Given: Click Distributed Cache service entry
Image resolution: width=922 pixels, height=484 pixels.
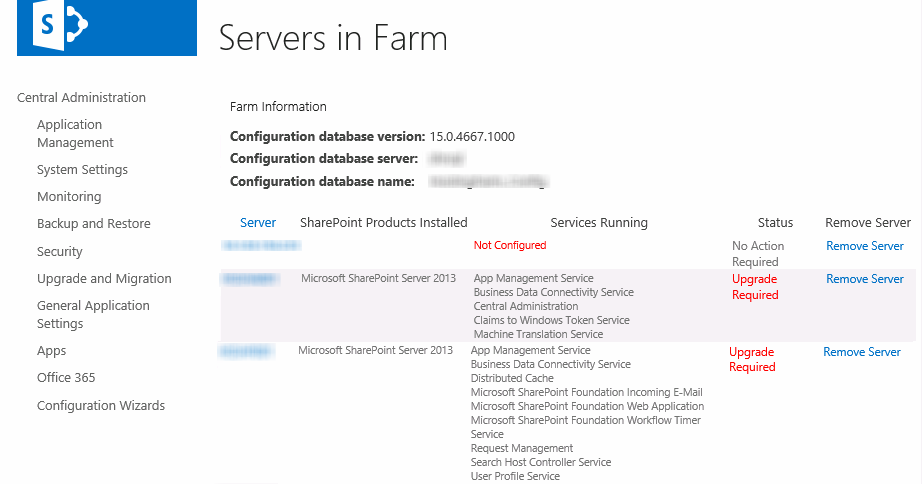Looking at the screenshot, I should point(512,378).
